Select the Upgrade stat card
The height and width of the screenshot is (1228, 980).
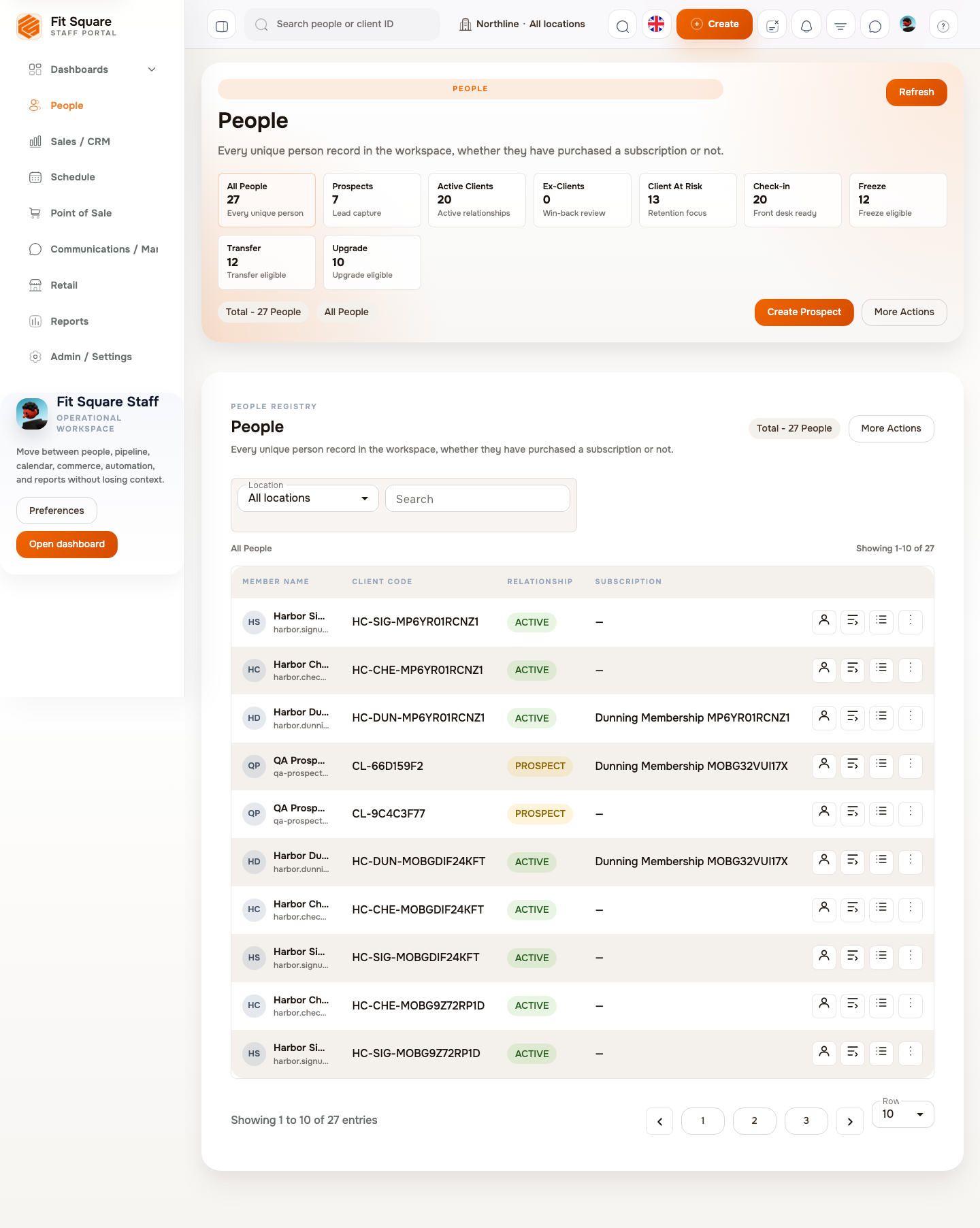coord(372,262)
